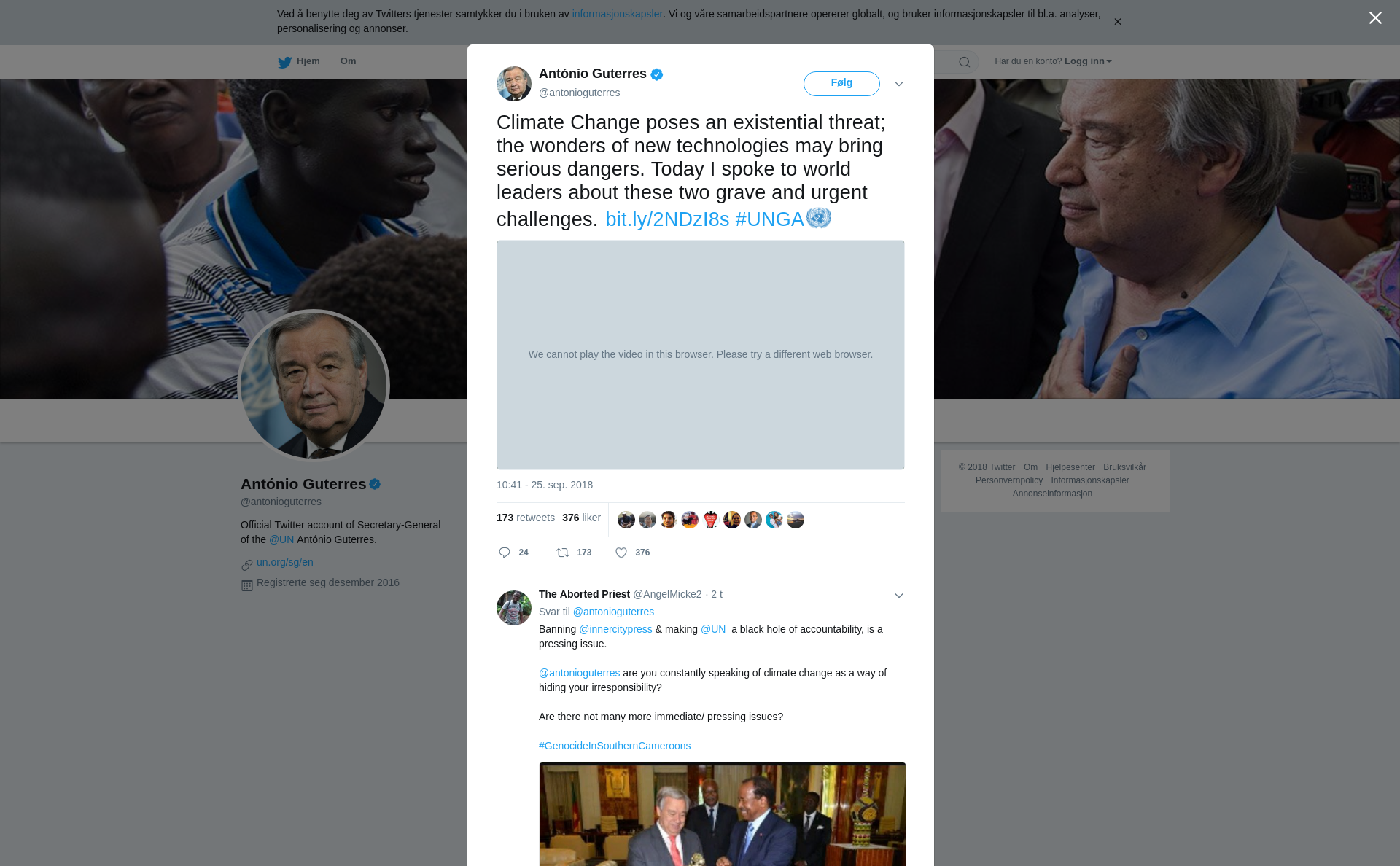Image resolution: width=1400 pixels, height=866 pixels.
Task: Click the retweet icon with 173
Action: (563, 553)
